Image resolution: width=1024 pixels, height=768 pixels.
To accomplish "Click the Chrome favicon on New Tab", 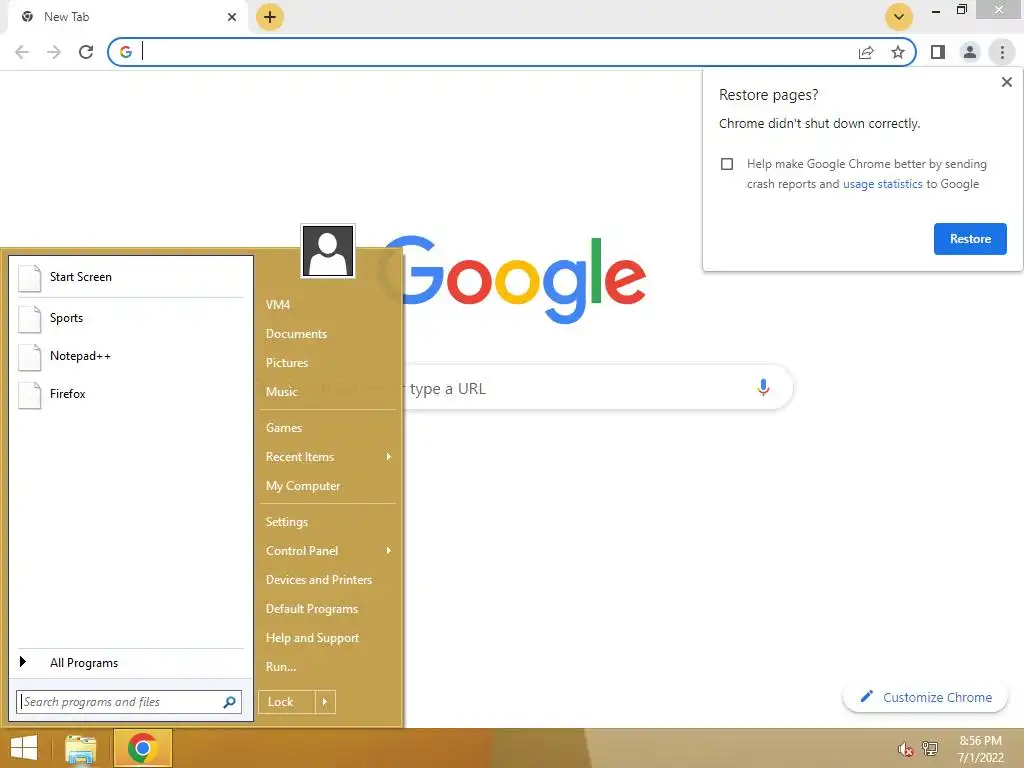I will [27, 17].
